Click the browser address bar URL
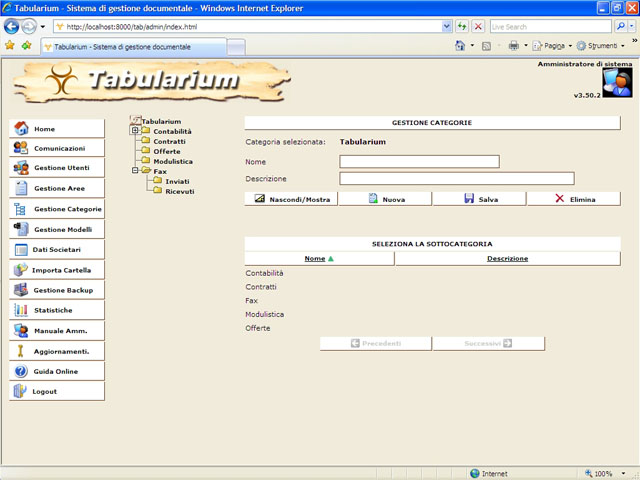Image resolution: width=640 pixels, height=480 pixels. (131, 27)
